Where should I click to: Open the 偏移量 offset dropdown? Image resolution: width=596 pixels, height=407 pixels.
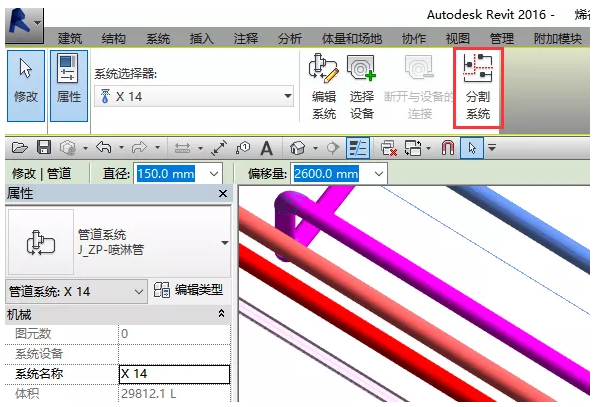point(379,174)
